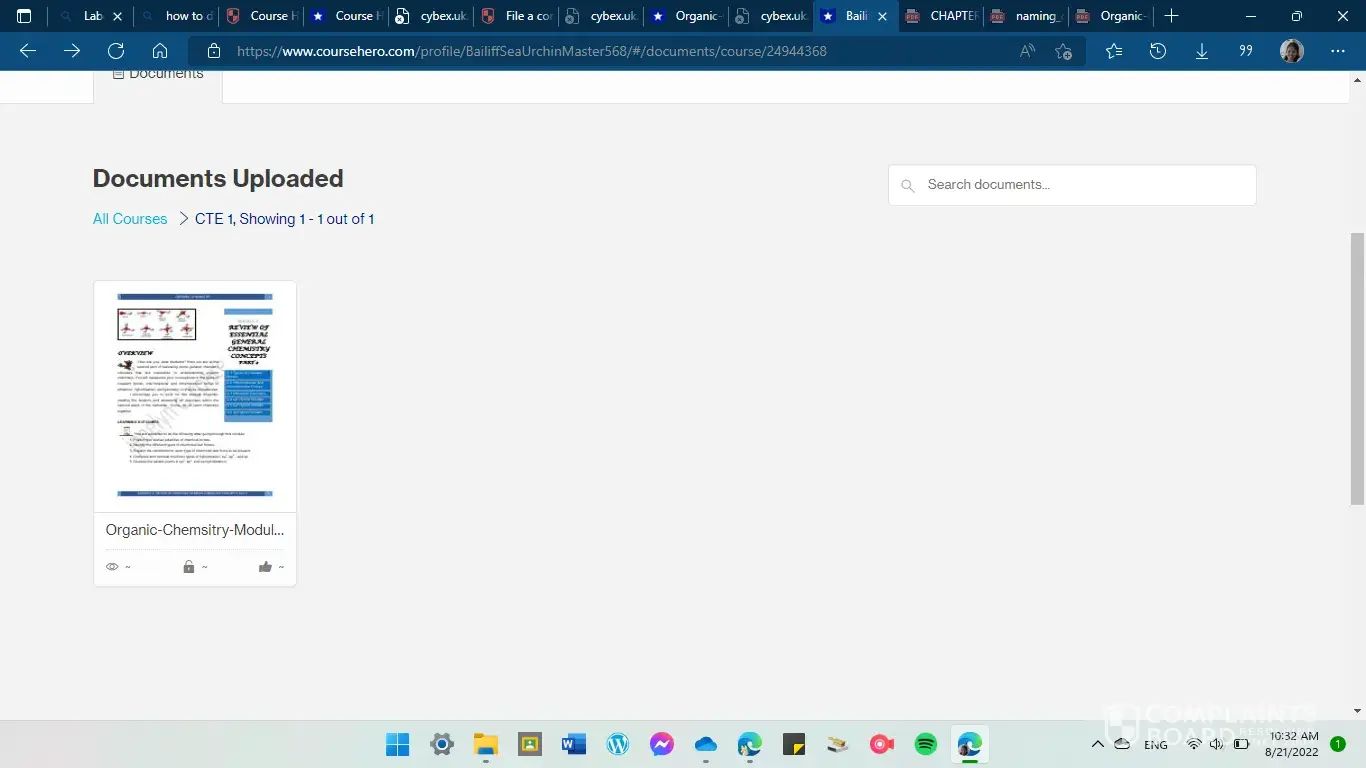The width and height of the screenshot is (1366, 768).
Task: Open Edge Settings and more menu
Action: point(1338,51)
